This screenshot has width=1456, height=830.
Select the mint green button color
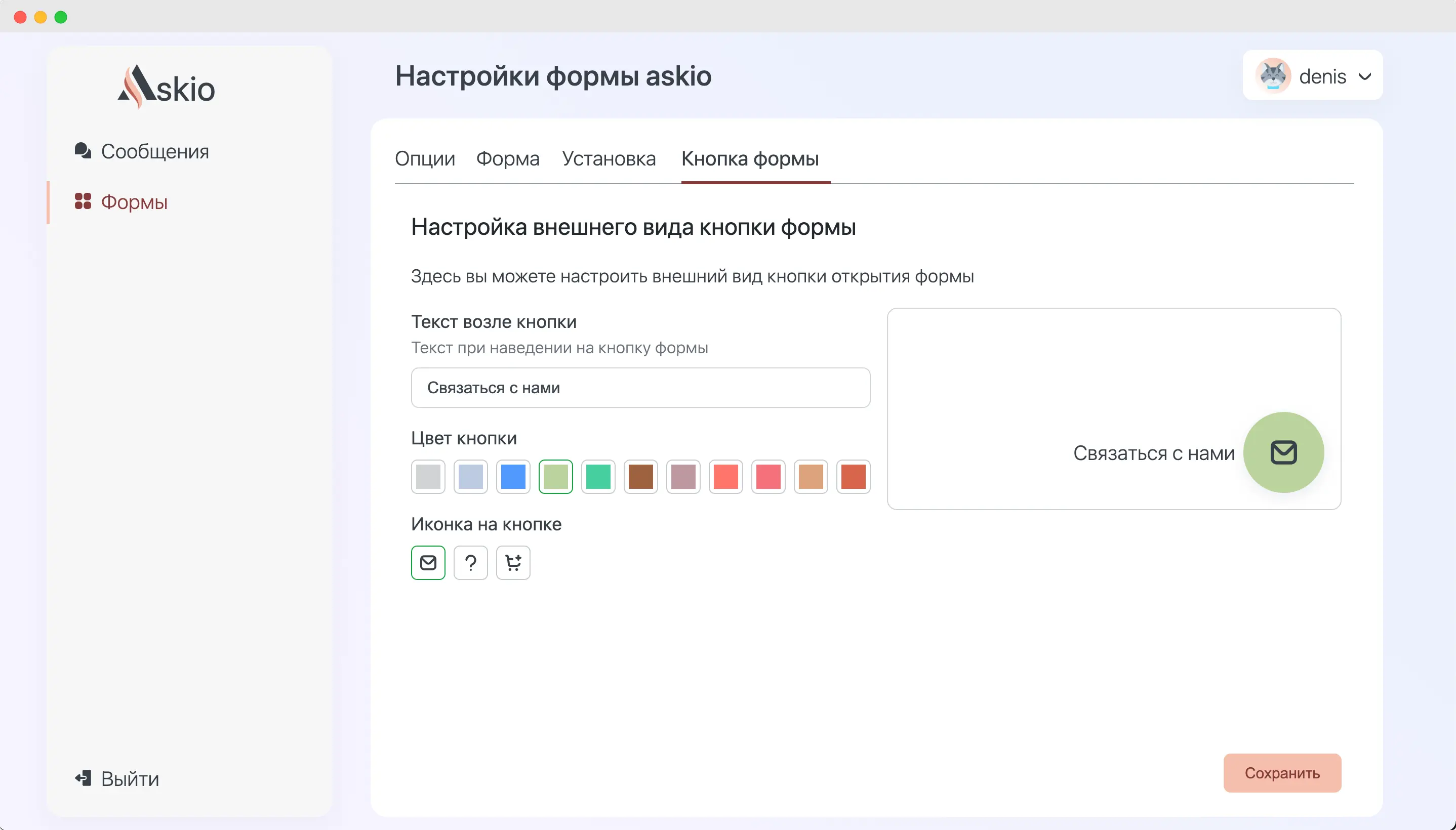tap(597, 477)
